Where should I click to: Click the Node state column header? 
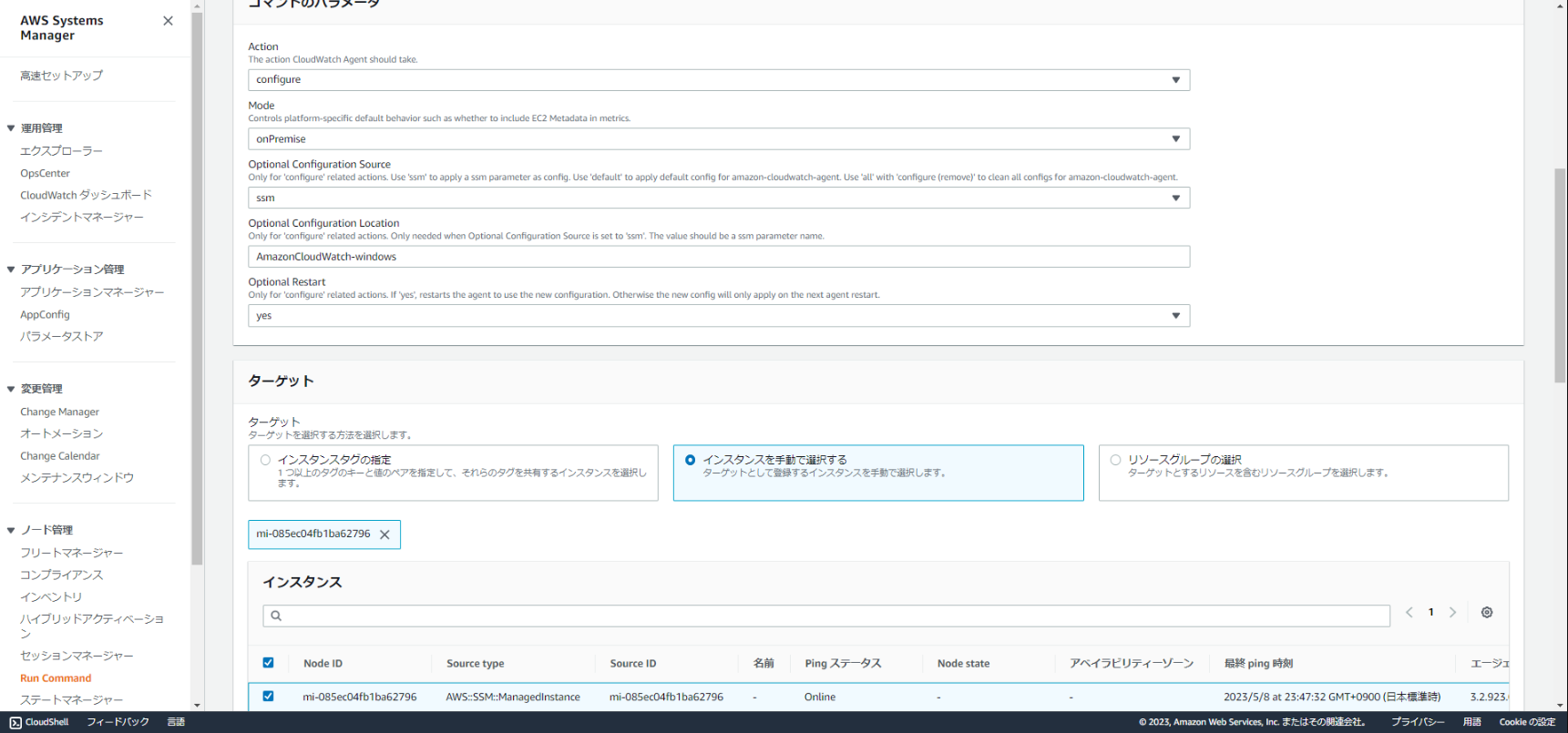[x=963, y=664]
